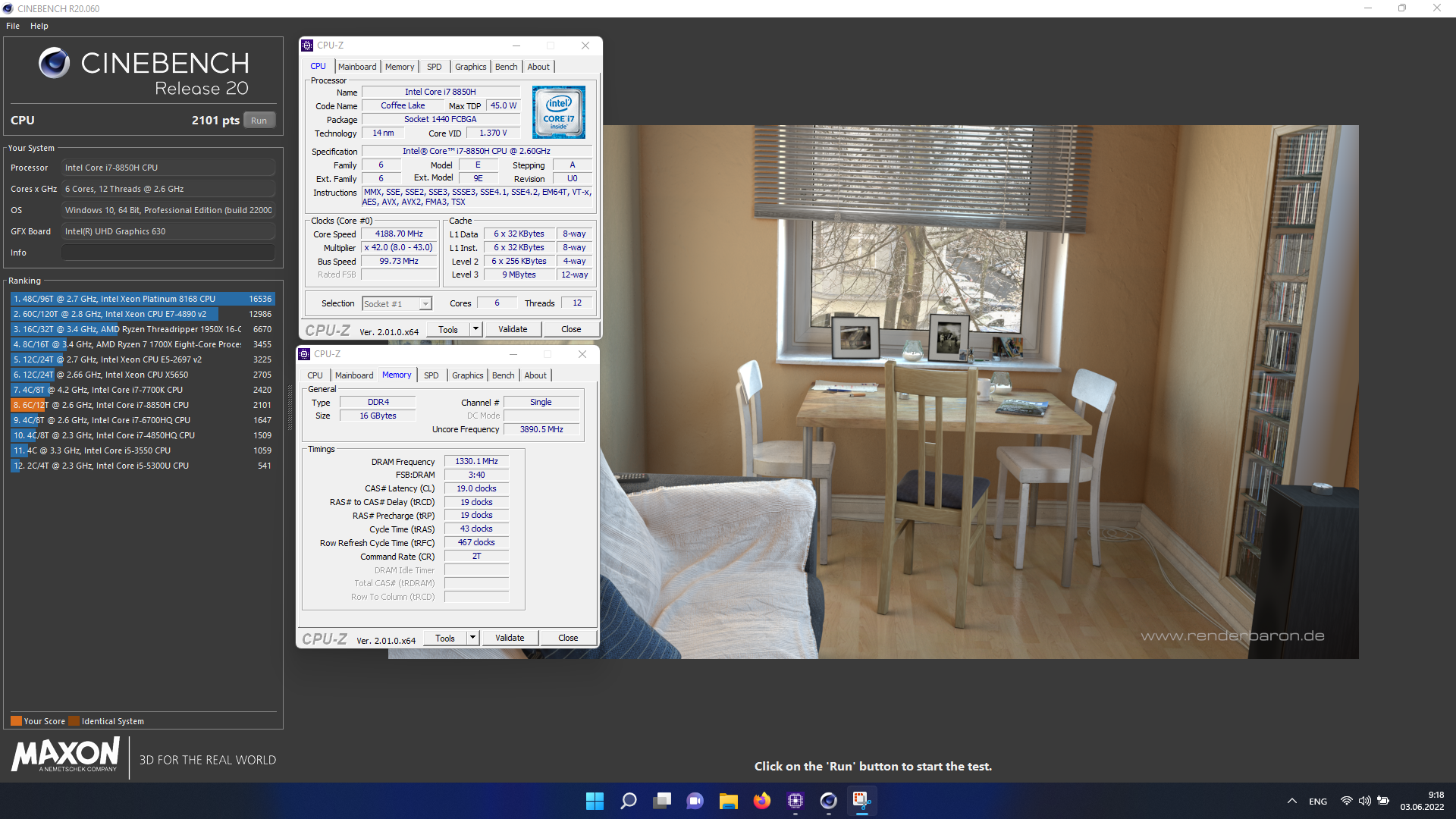This screenshot has width=1456, height=819.
Task: Click the Cinebench logo sphere icon
Action: tap(54, 63)
